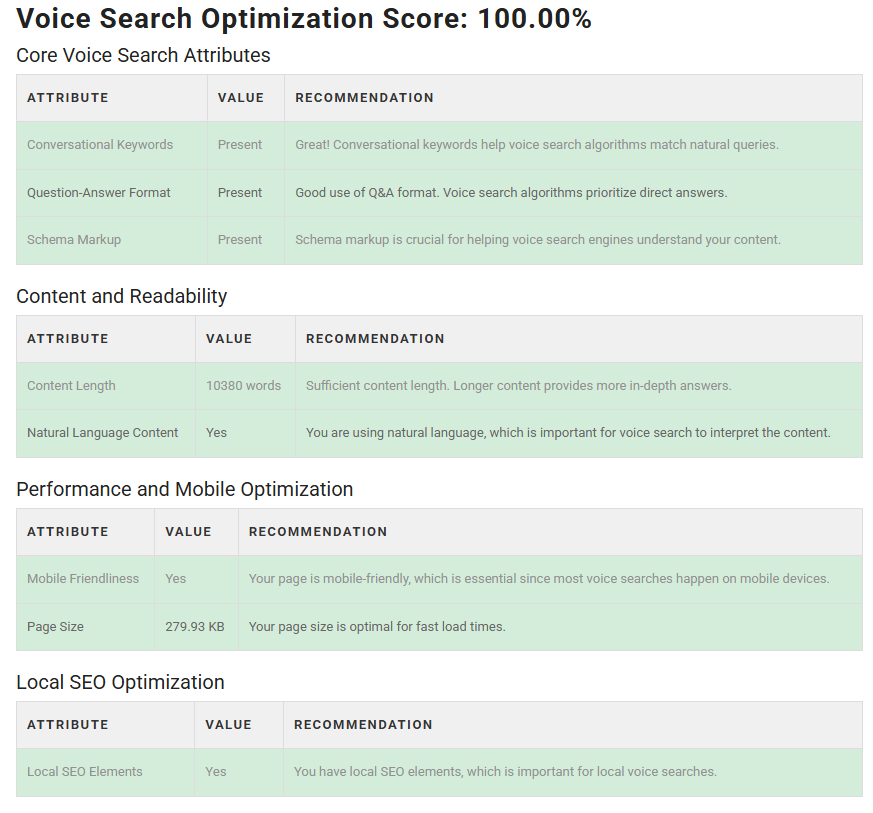Click the Content Length attribute cell

click(x=71, y=386)
